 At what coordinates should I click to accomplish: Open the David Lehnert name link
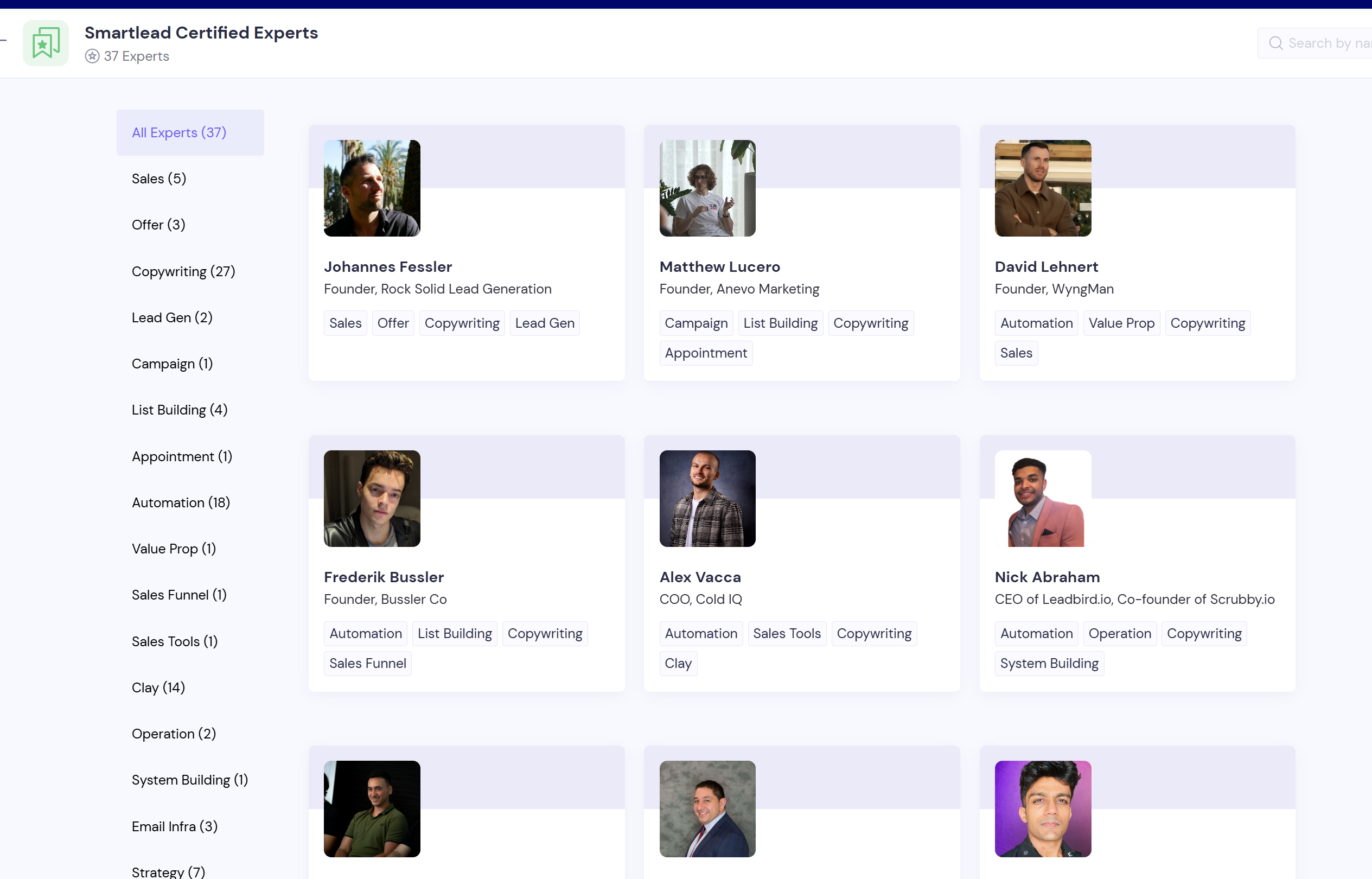1046,266
